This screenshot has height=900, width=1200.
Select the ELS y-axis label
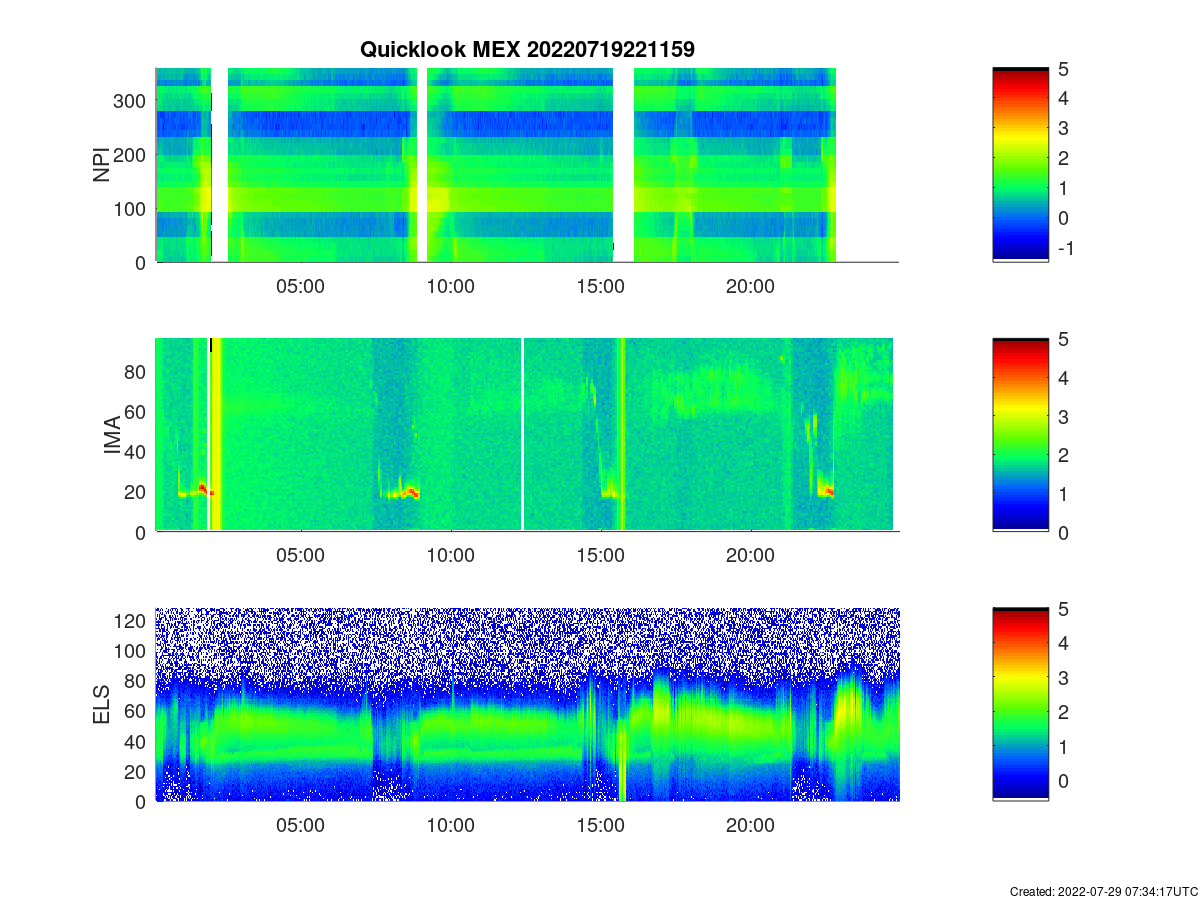pyautogui.click(x=101, y=705)
